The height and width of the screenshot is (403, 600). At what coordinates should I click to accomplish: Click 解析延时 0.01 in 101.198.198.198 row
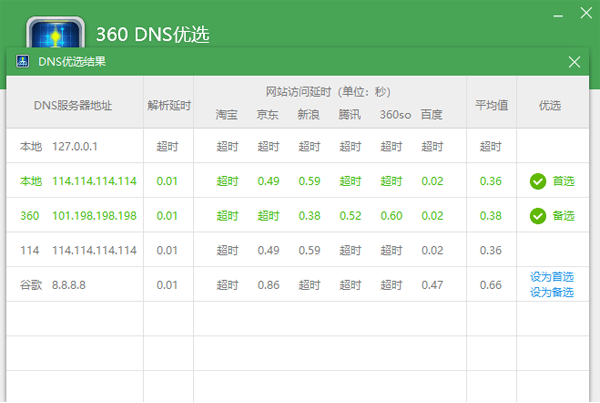[167, 216]
